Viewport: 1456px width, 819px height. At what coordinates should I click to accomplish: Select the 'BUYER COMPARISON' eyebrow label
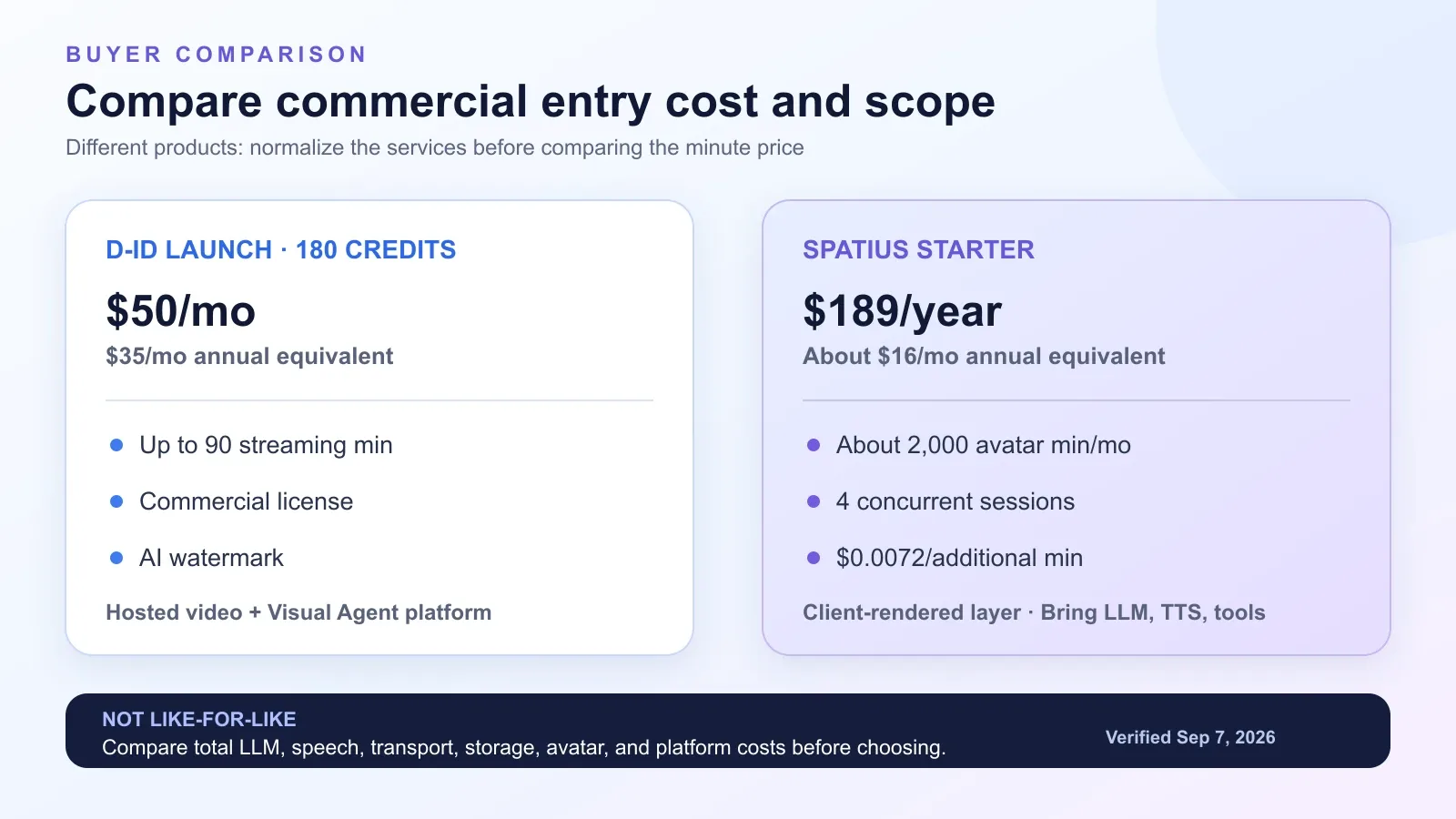217,55
